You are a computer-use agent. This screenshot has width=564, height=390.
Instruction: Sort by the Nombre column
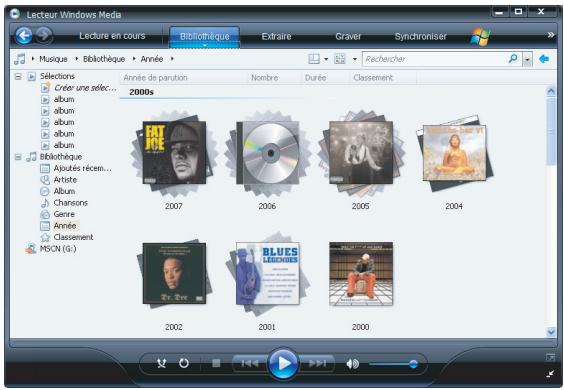(x=264, y=78)
